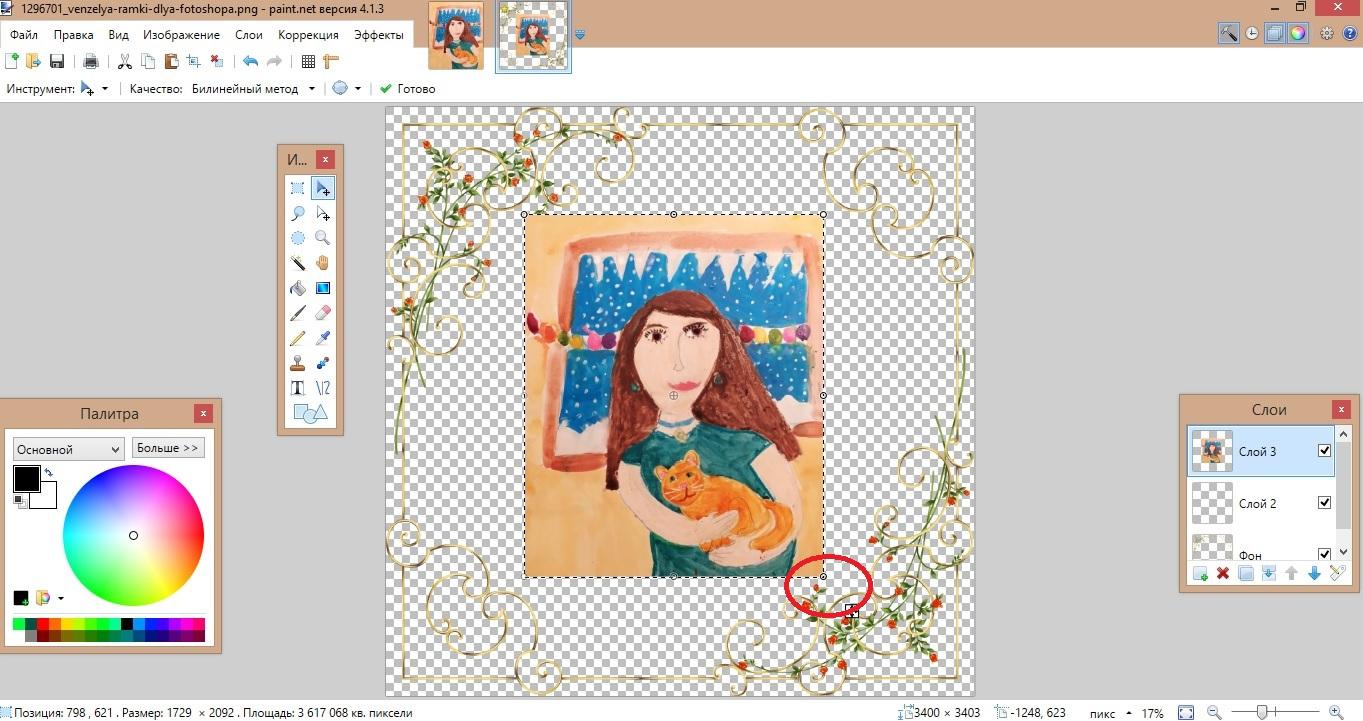
Task: Pick the Color Picker eyedropper tool
Action: (x=322, y=338)
